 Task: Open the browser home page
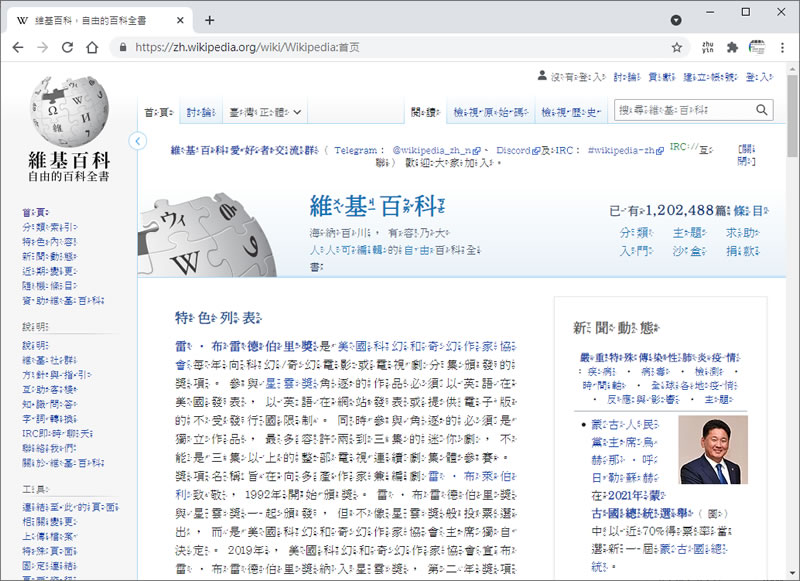pos(92,47)
